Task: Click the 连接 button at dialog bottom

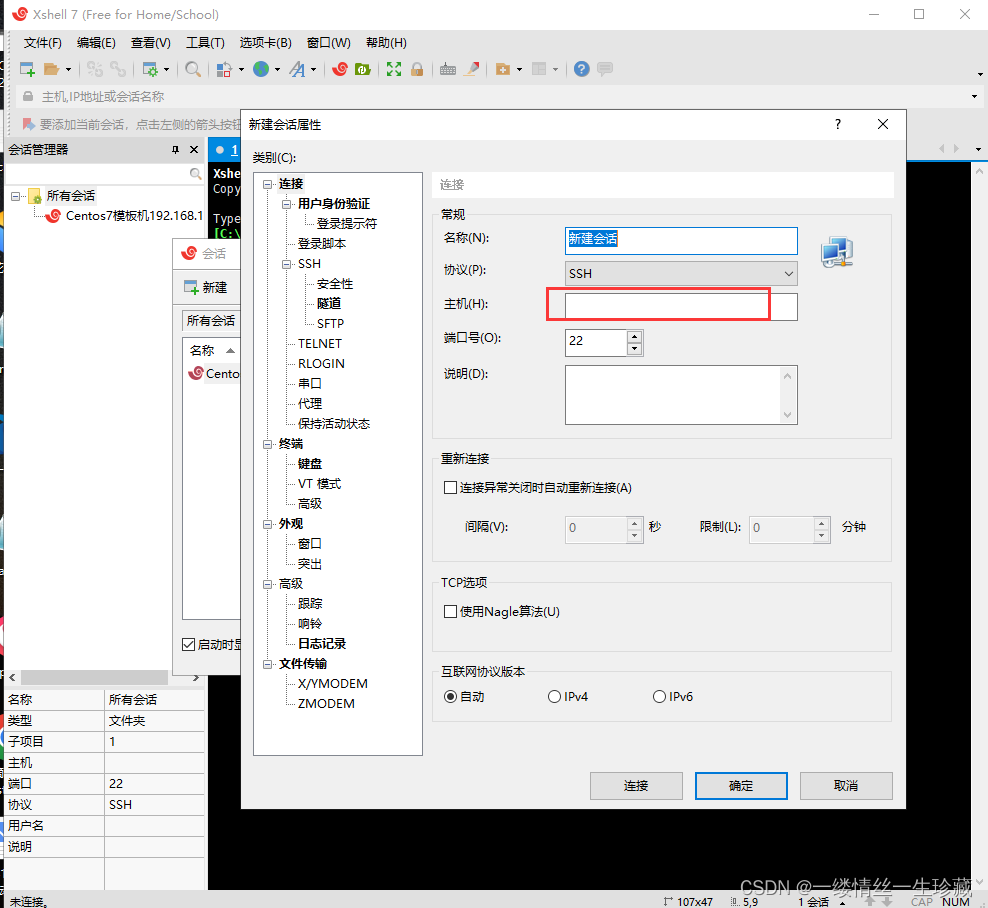Action: [x=636, y=786]
